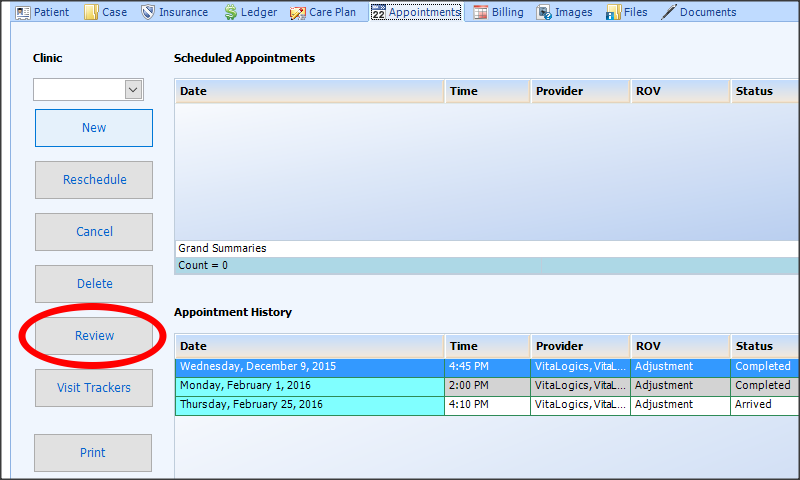Sort Appointment History by Provider header
This screenshot has width=800, height=480.
tap(580, 346)
